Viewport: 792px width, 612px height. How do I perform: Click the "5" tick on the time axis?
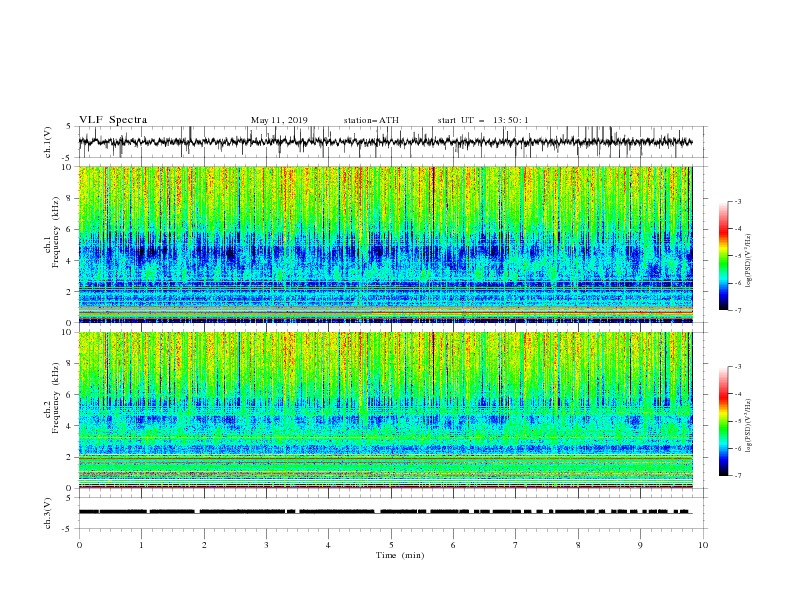(x=391, y=545)
